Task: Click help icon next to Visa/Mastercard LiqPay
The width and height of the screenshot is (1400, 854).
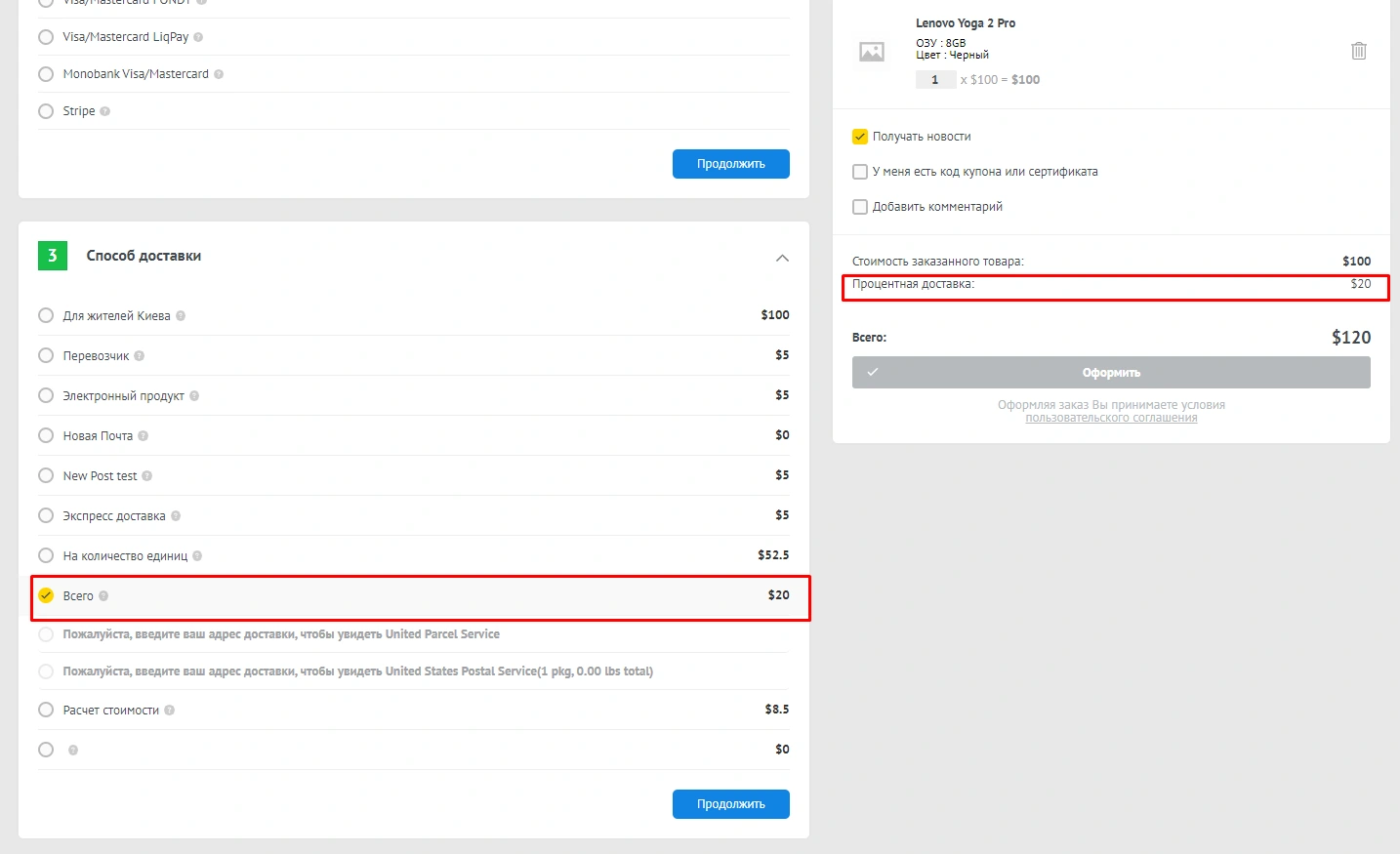Action: coord(198,37)
